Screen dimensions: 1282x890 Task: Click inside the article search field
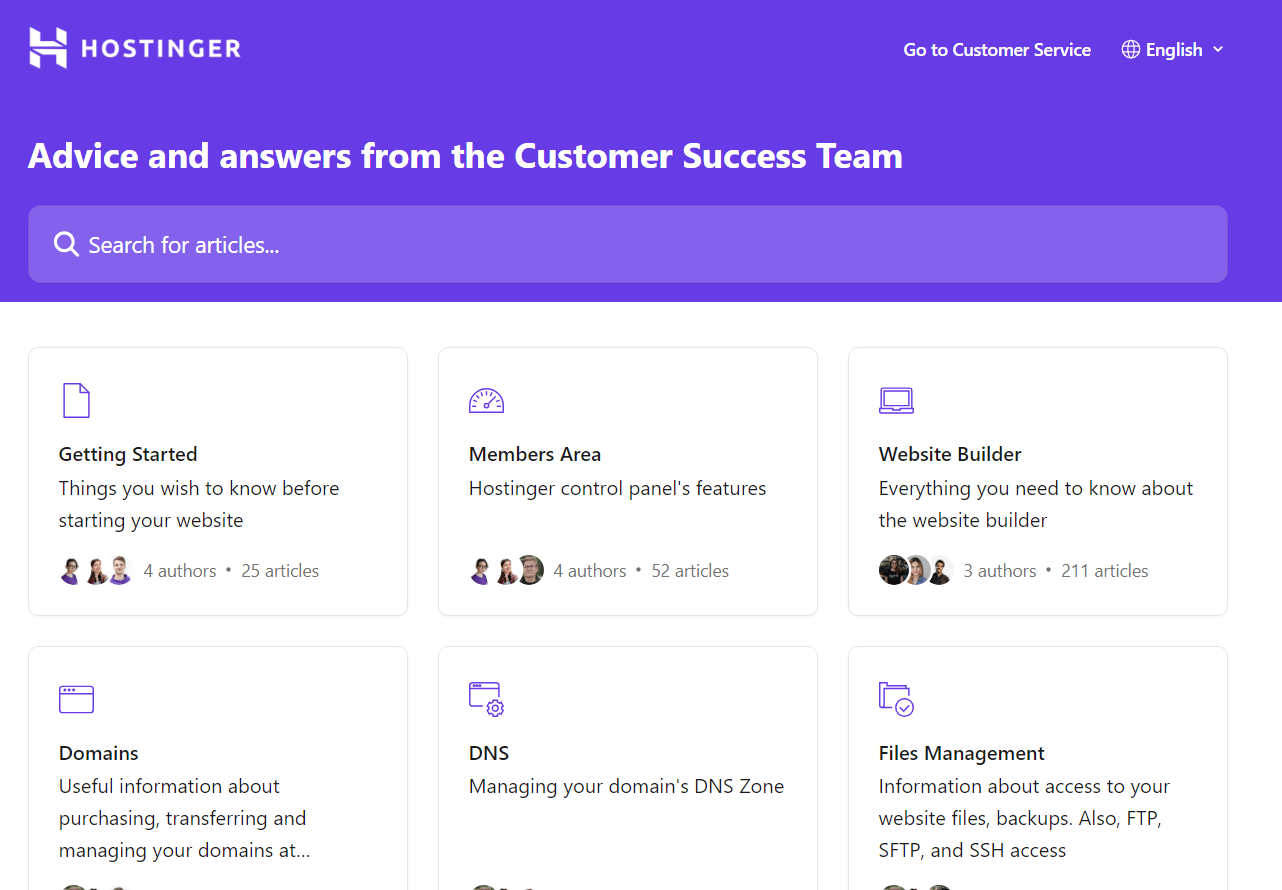pos(400,243)
